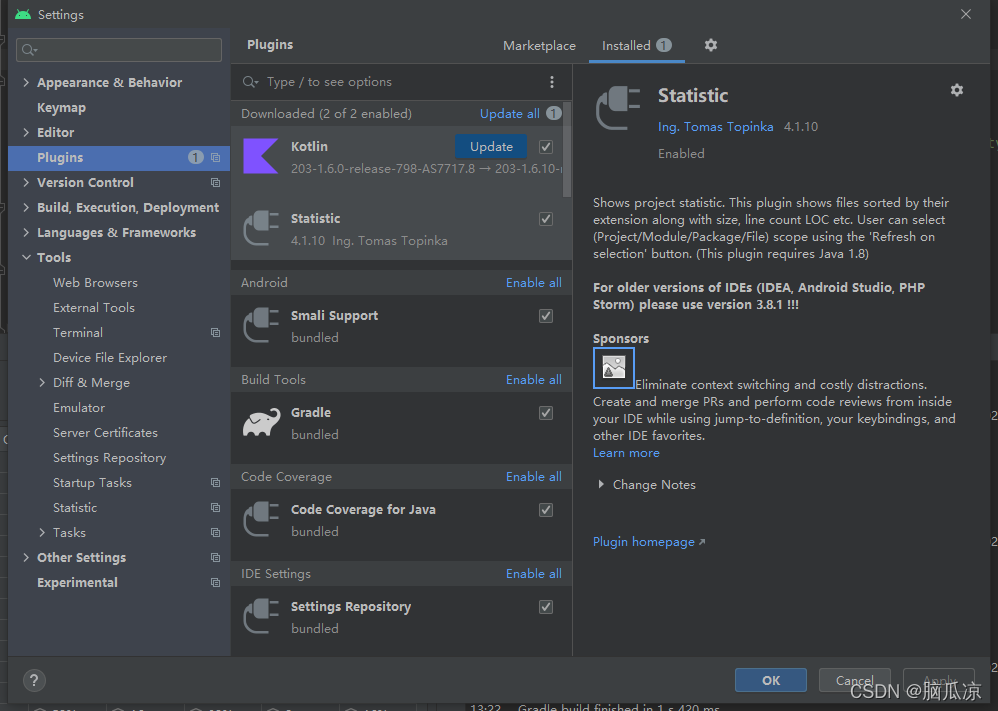The image size is (998, 711).
Task: Expand the Version Control group
Action: click(x=26, y=183)
